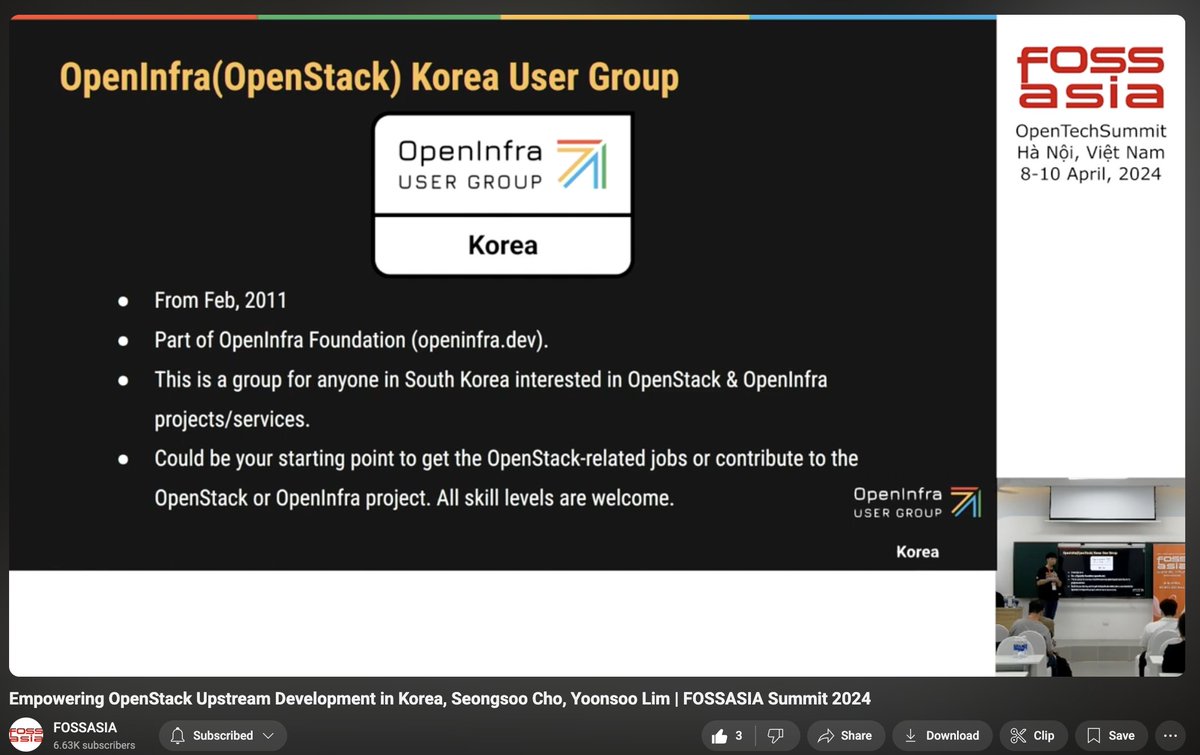The image size is (1200, 755).
Task: Dislike the video with thumbs-down button
Action: (x=777, y=736)
